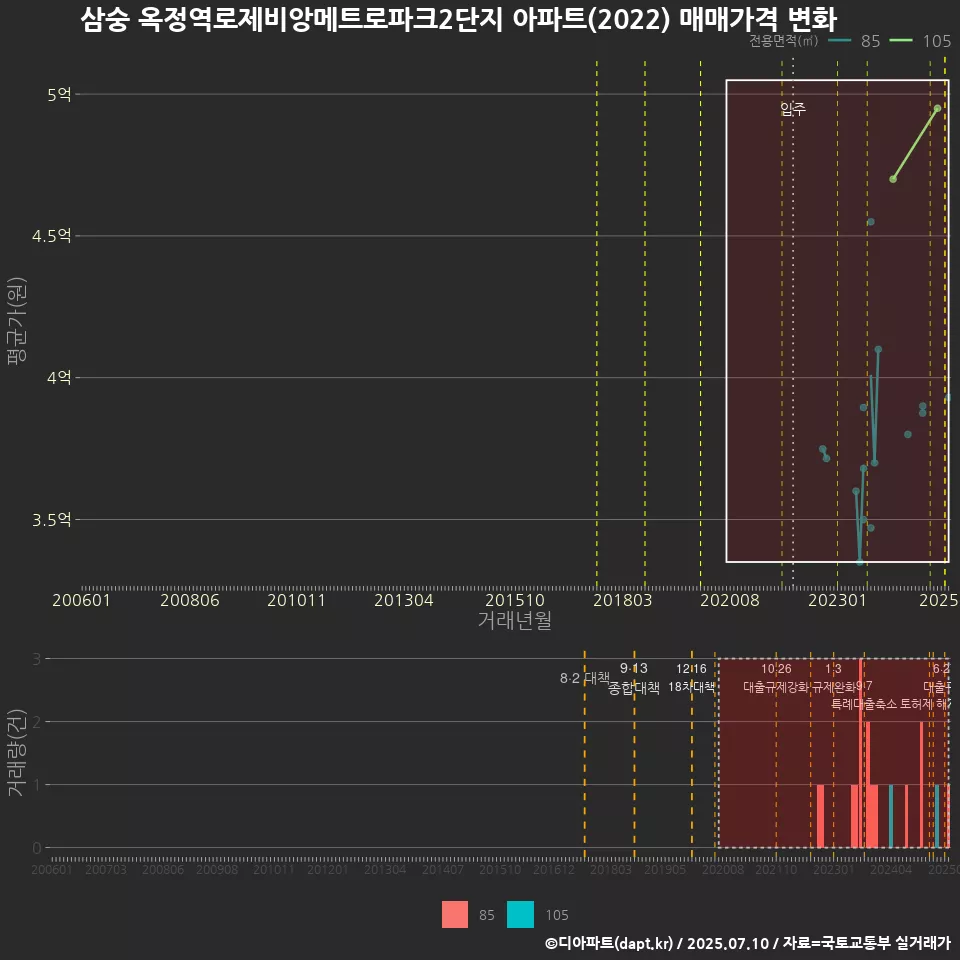
Task: Click 202008 label under the price chart
Action: click(729, 600)
